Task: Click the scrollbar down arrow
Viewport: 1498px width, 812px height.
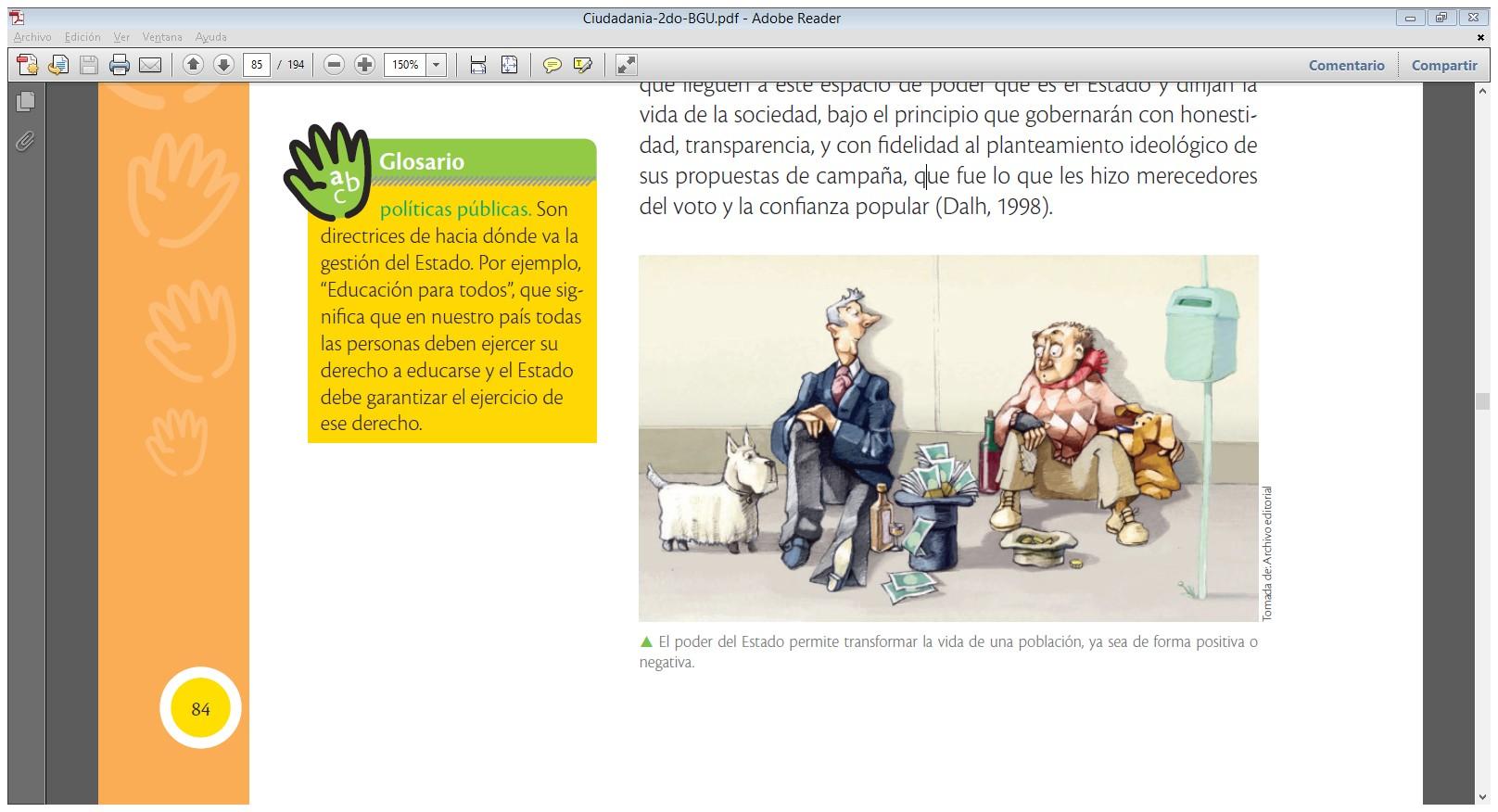Action: [x=1482, y=797]
